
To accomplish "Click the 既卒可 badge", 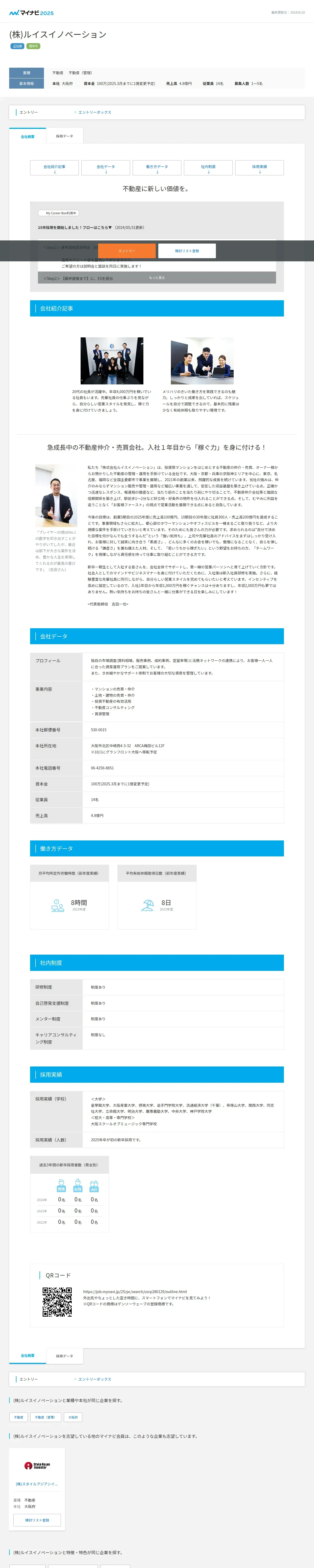I will click(x=33, y=46).
